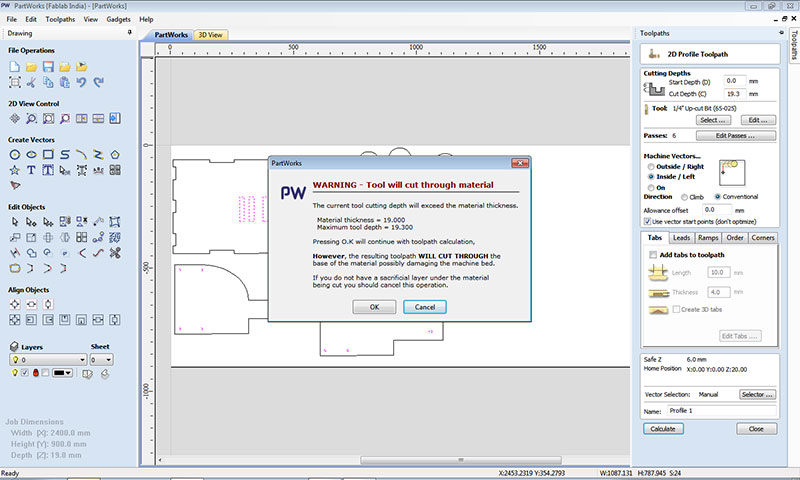Choose Conventional cut direction

(x=717, y=197)
